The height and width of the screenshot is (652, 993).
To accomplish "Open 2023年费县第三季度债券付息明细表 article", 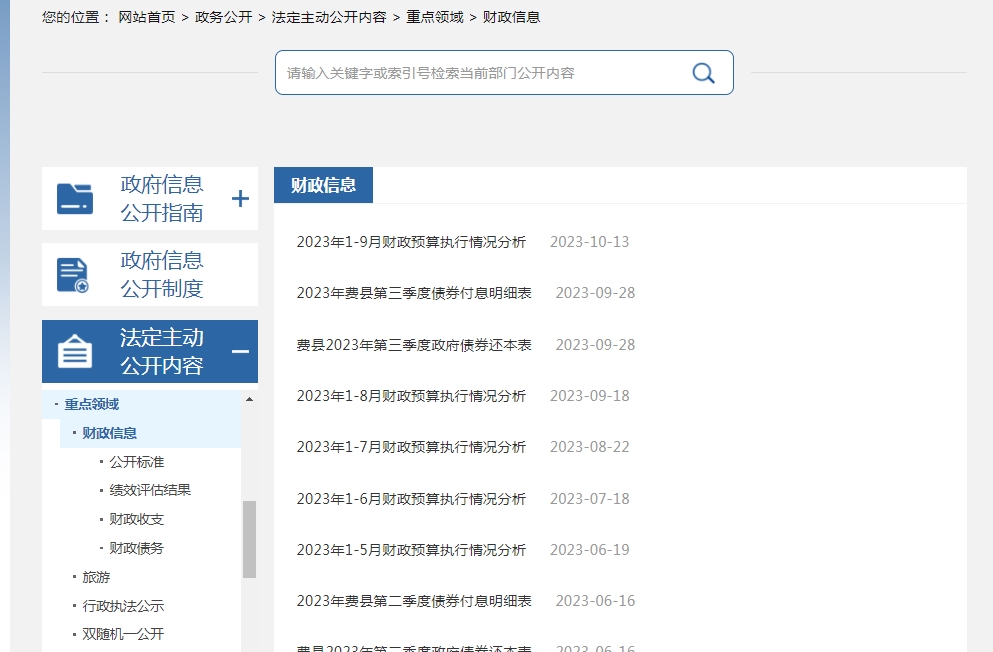I will 414,293.
